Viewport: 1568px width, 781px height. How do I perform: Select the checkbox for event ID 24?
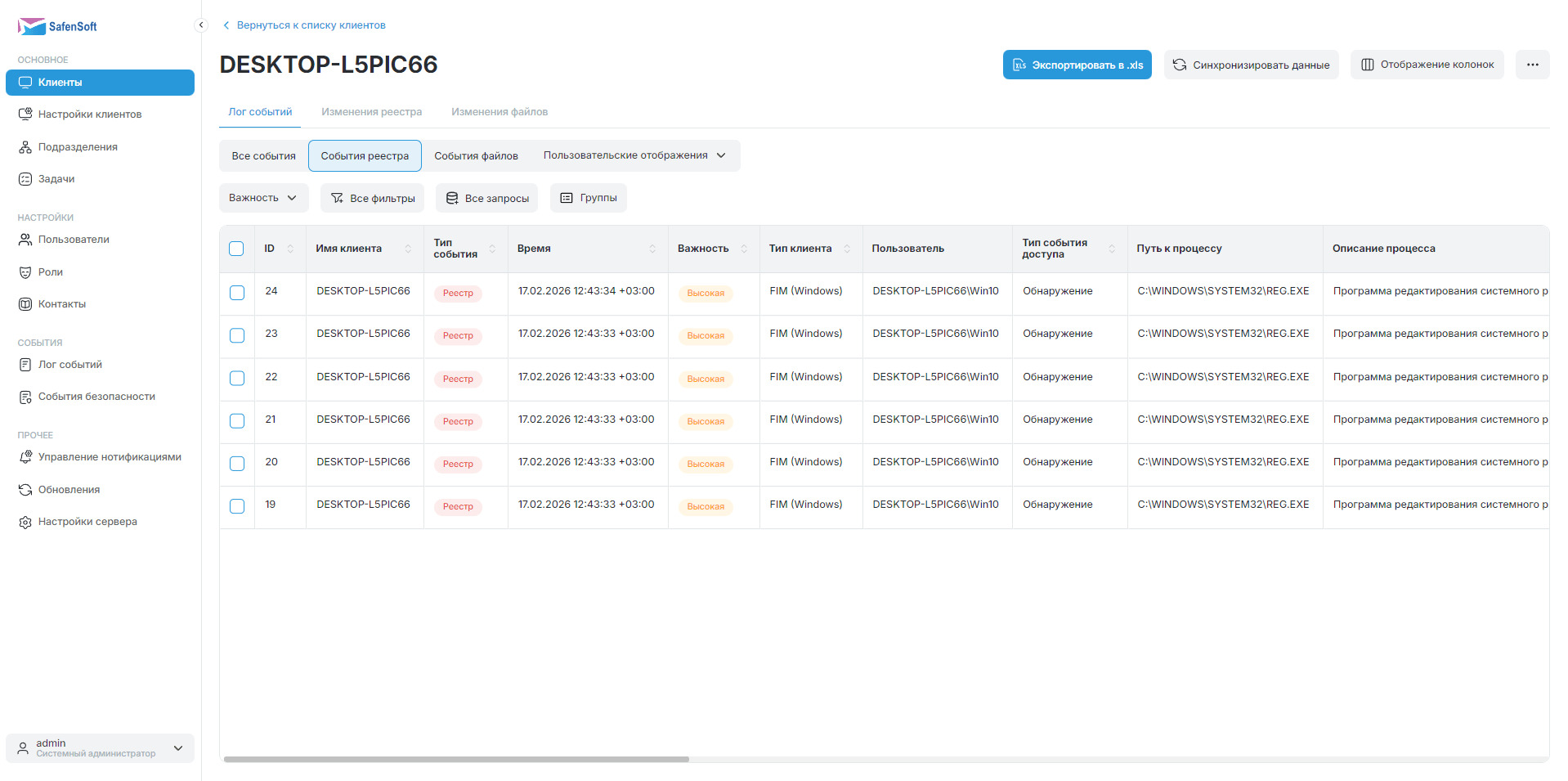(237, 293)
